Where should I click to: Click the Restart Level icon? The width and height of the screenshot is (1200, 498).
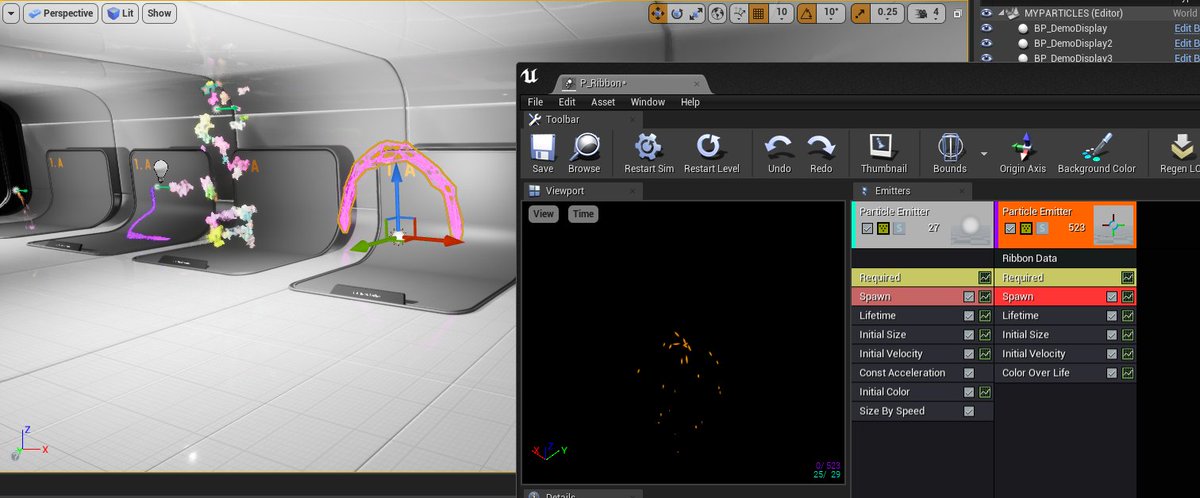[711, 147]
